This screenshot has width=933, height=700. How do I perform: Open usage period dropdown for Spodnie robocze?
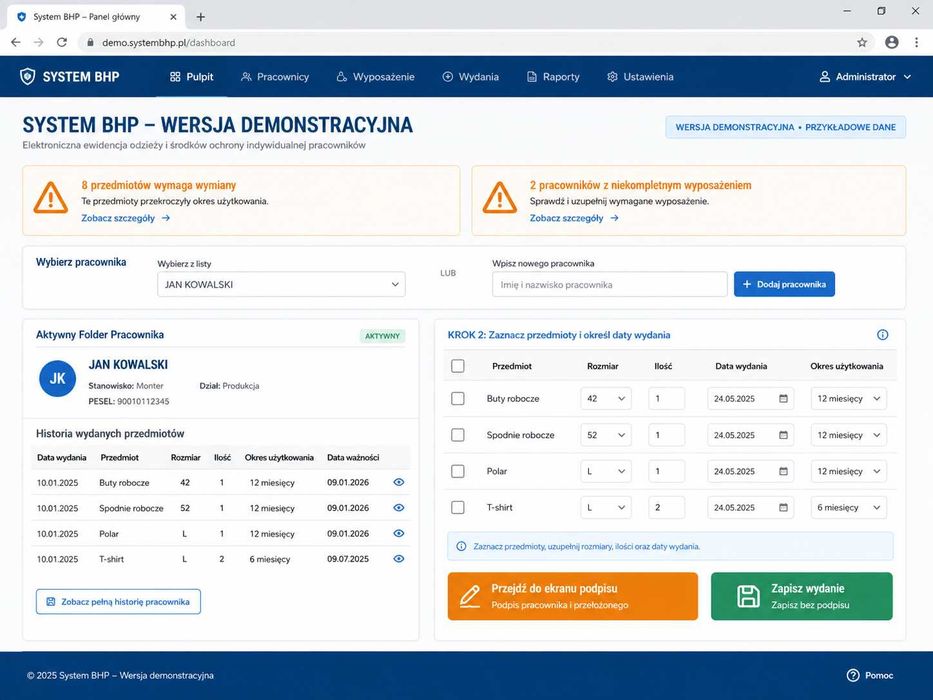pyautogui.click(x=849, y=435)
